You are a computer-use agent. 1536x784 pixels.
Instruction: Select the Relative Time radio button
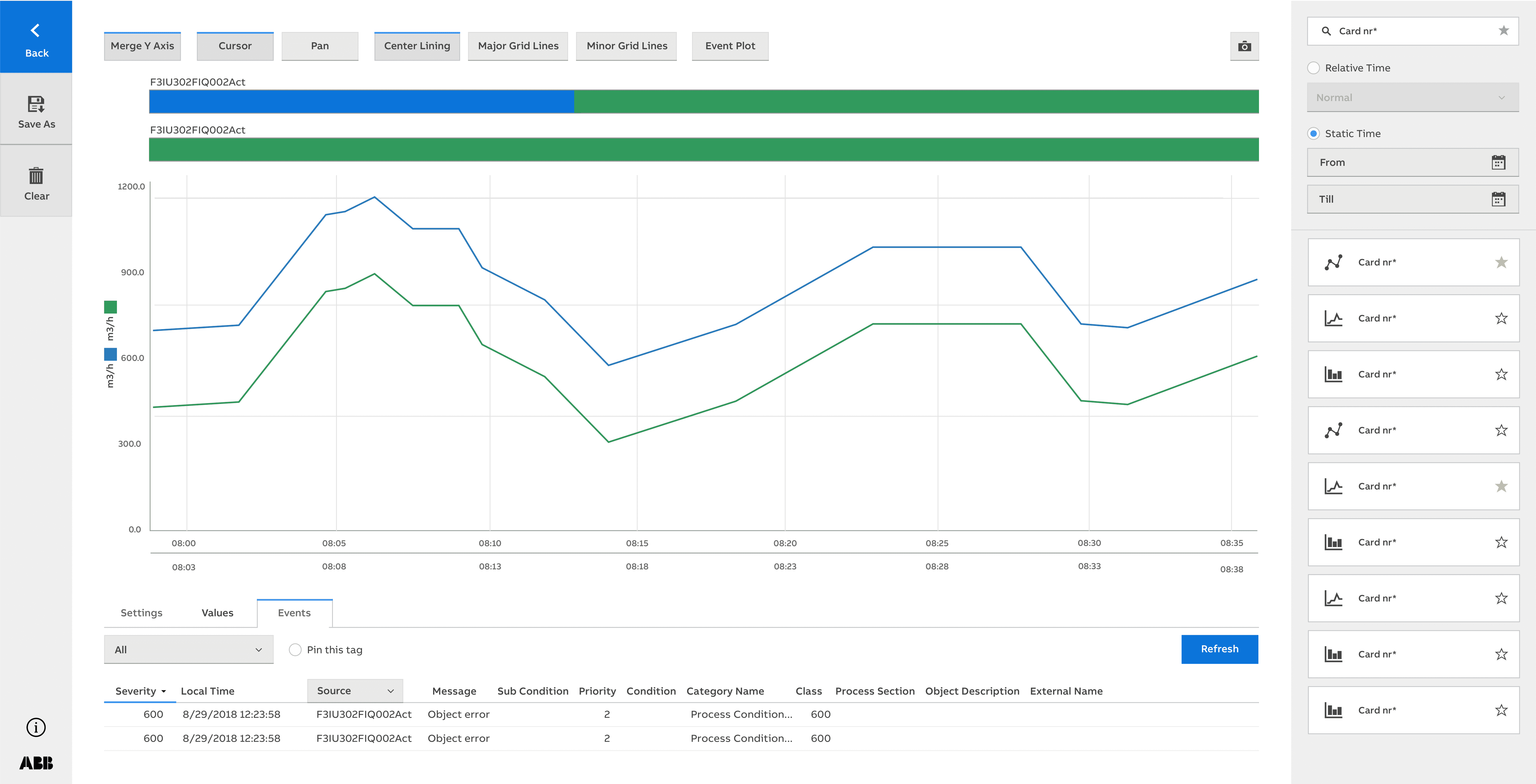point(1313,68)
